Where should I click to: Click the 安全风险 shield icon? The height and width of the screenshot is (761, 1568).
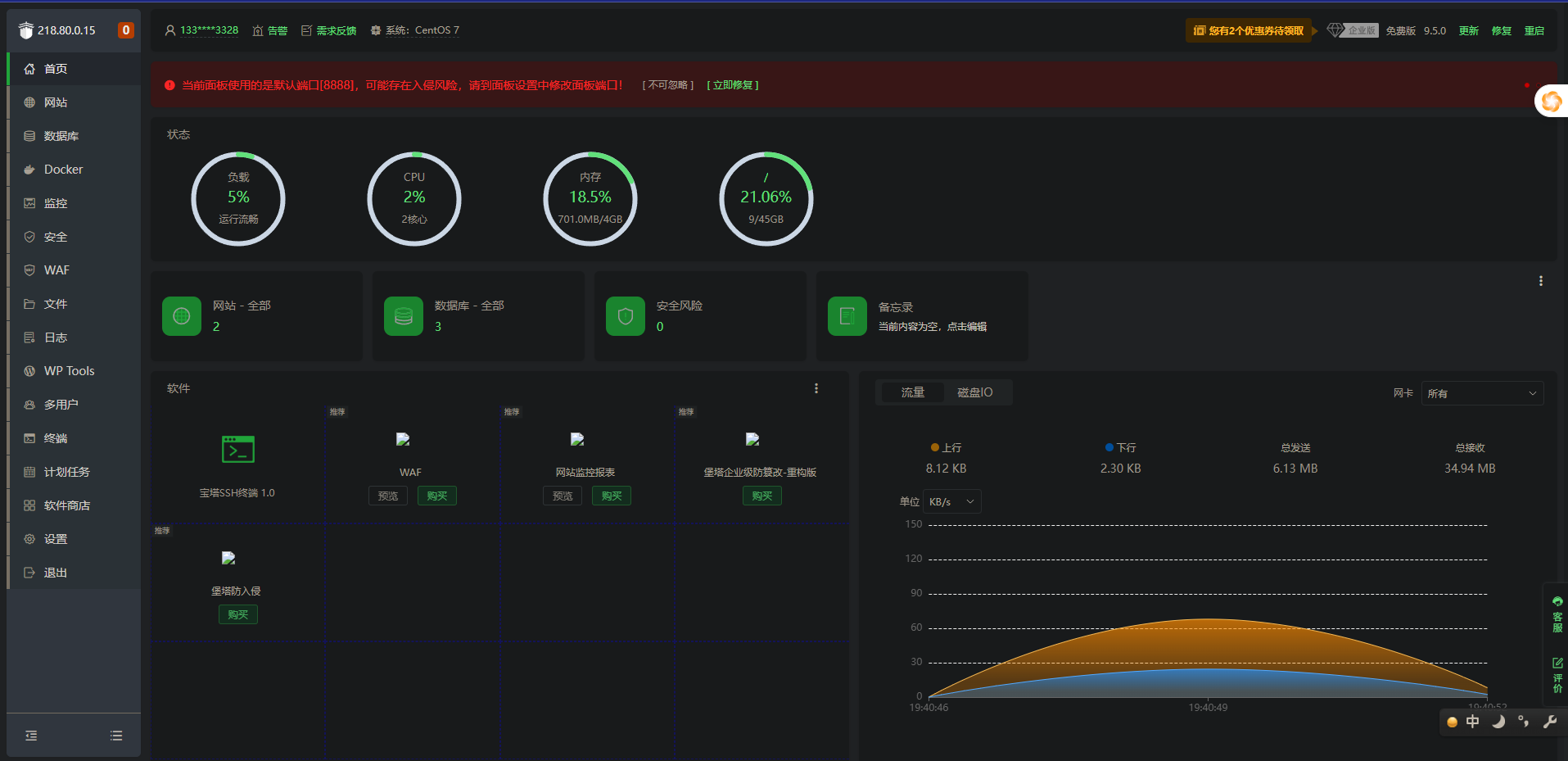[x=626, y=316]
